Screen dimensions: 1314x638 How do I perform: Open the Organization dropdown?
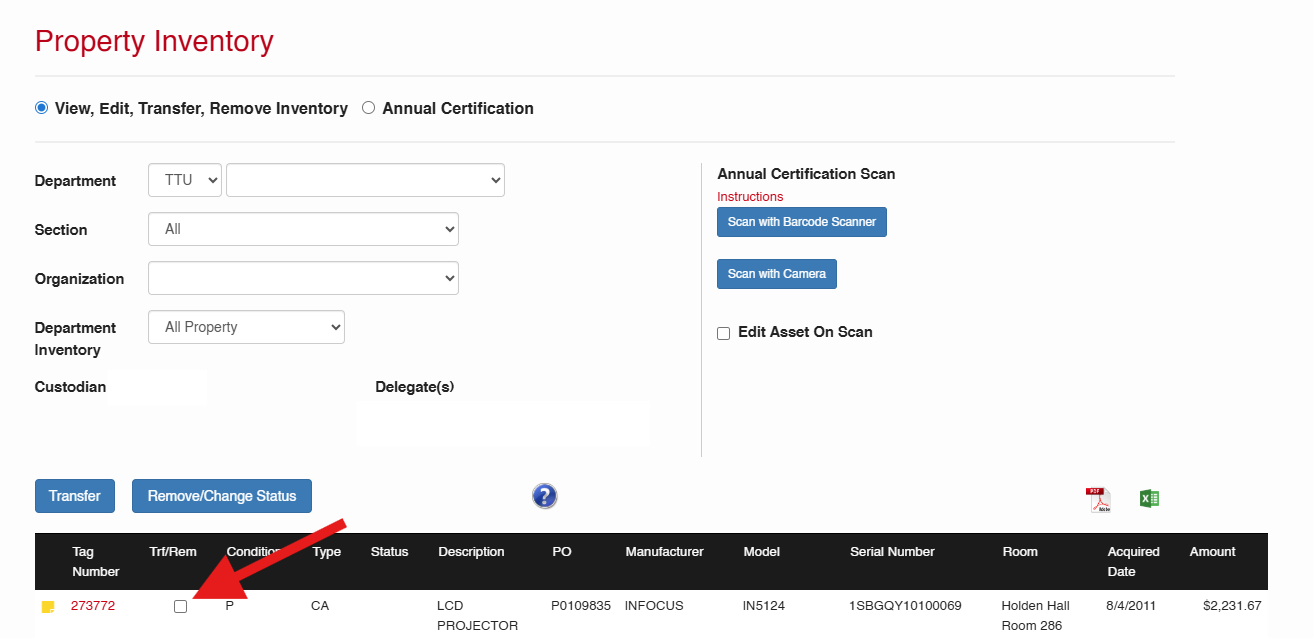[x=303, y=278]
